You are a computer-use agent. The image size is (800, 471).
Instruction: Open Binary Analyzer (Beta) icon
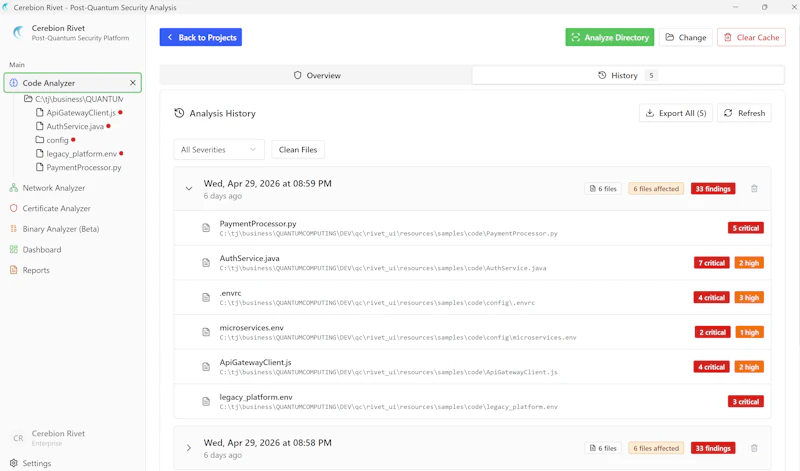(x=14, y=229)
